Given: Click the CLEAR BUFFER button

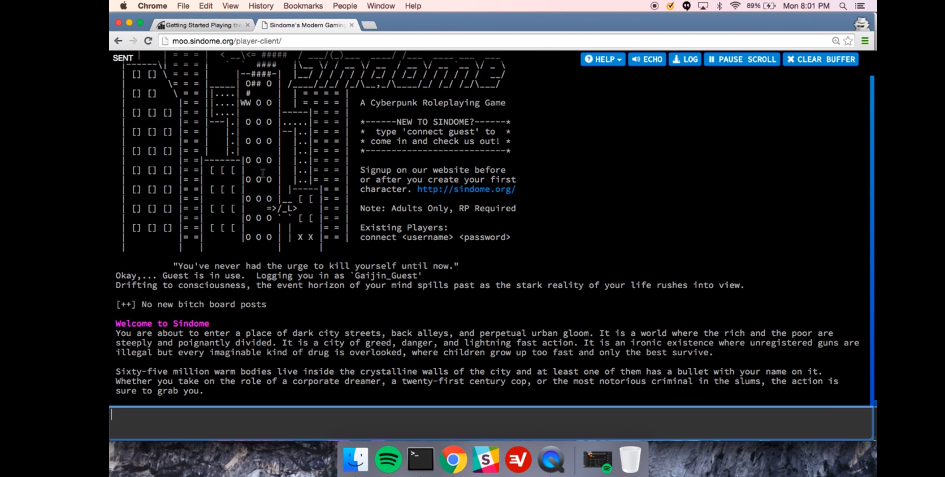Looking at the screenshot, I should (x=820, y=59).
